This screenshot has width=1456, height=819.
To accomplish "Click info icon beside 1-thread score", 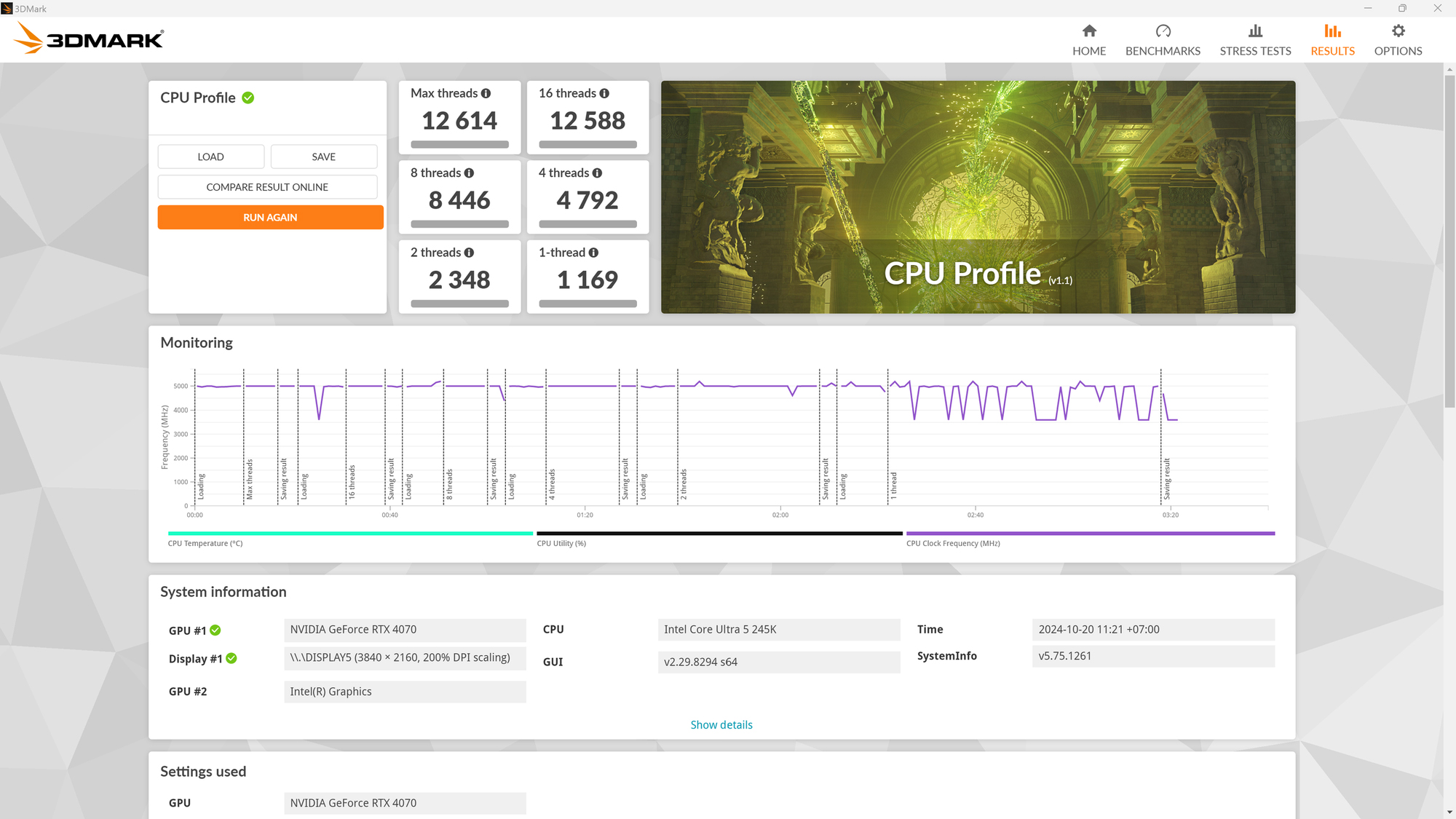I will click(x=593, y=253).
